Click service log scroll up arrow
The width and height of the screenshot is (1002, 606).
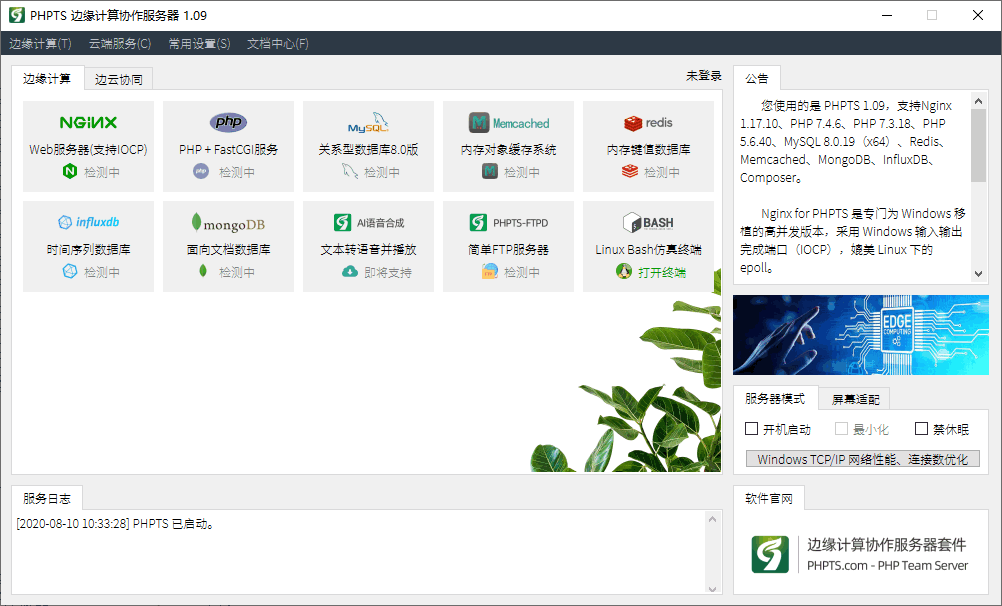tap(713, 519)
